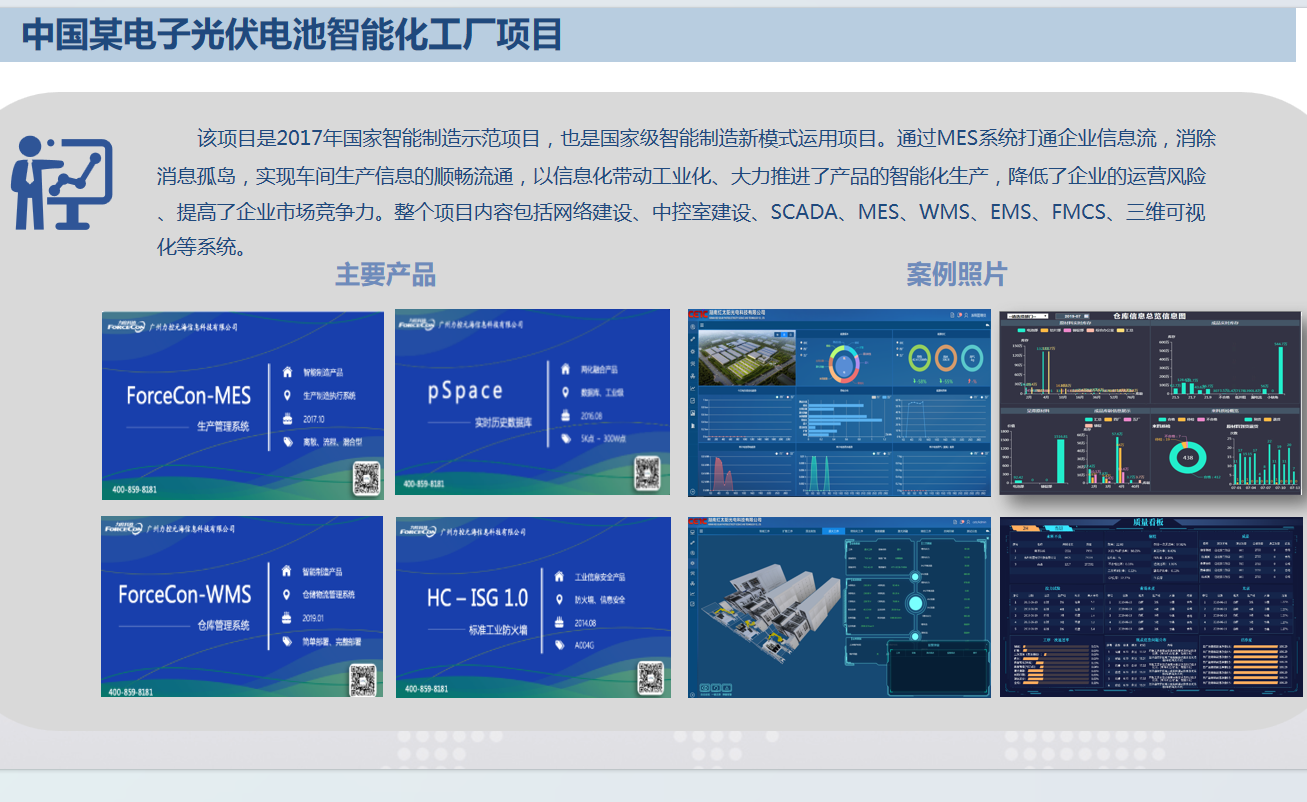Select the ForceCon-MES product card thumbnail
Viewport: 1307px width, 802px height.
point(242,405)
